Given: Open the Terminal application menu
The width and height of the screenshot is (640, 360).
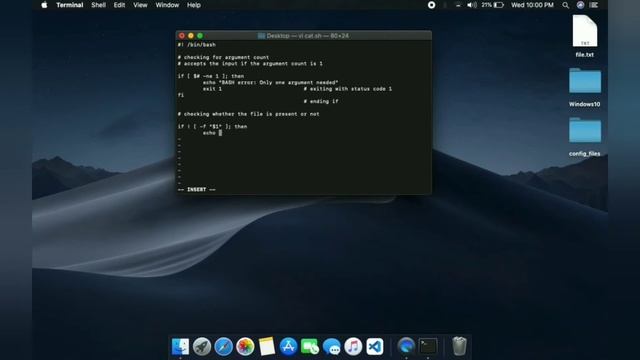Looking at the screenshot, I should point(70,5).
